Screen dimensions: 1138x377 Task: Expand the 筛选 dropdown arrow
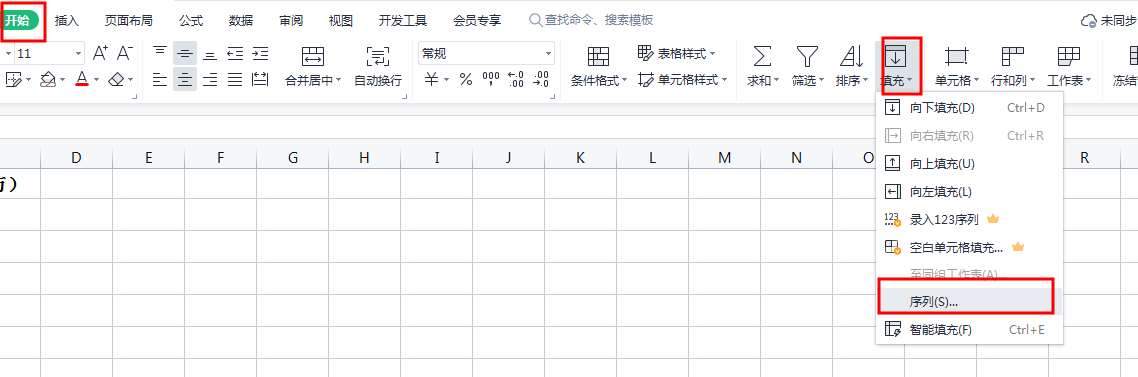pyautogui.click(x=821, y=81)
